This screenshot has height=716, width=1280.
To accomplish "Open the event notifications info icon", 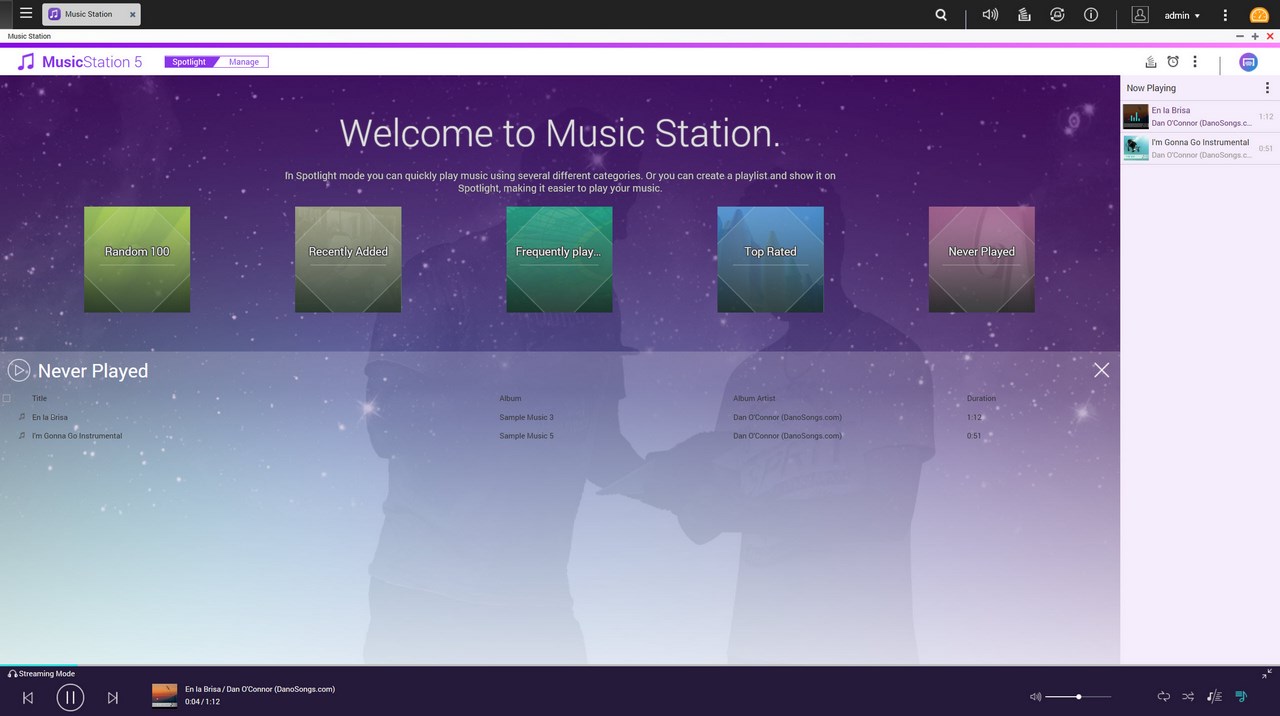I will [1091, 15].
